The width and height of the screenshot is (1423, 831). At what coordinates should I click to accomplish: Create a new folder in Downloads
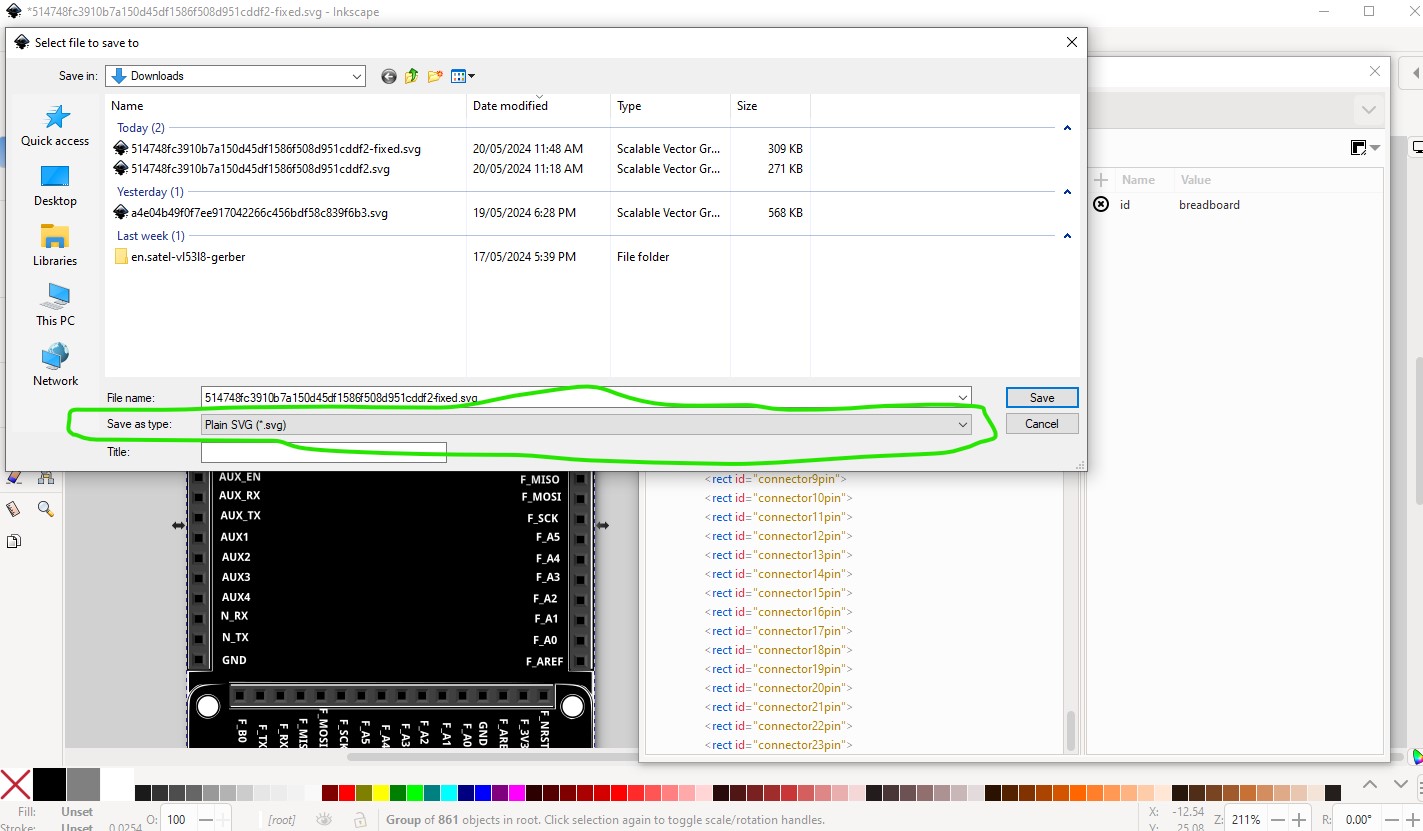click(435, 76)
